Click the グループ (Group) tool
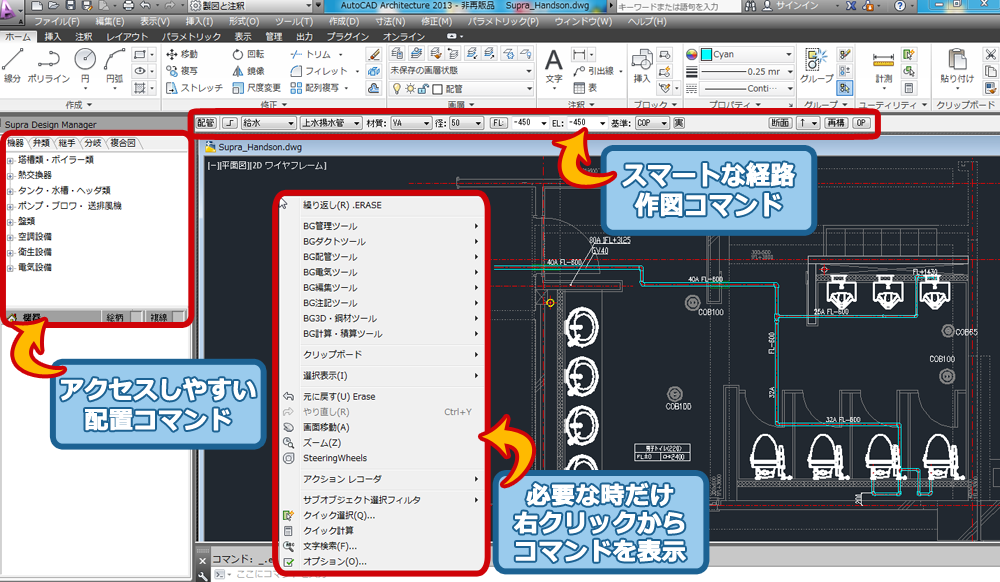1000x582 pixels. pyautogui.click(x=816, y=66)
